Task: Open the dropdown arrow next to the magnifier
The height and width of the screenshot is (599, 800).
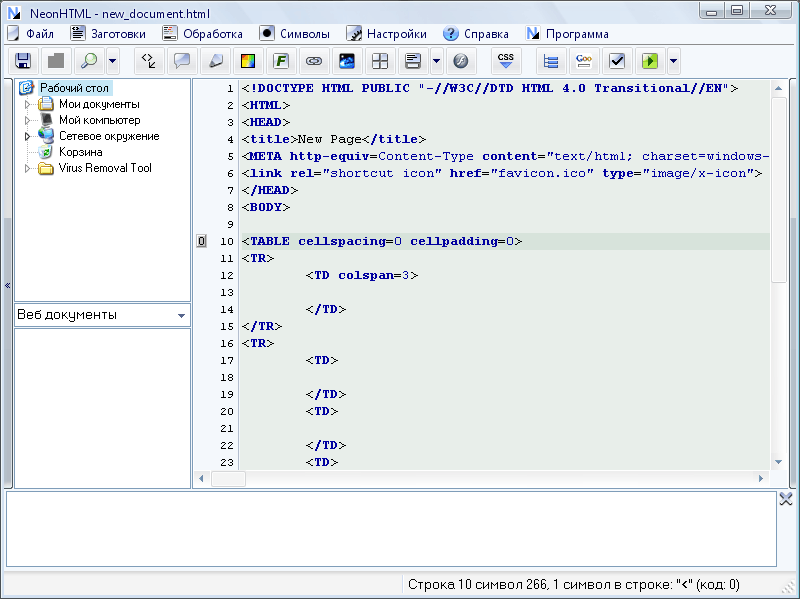Action: pos(113,61)
